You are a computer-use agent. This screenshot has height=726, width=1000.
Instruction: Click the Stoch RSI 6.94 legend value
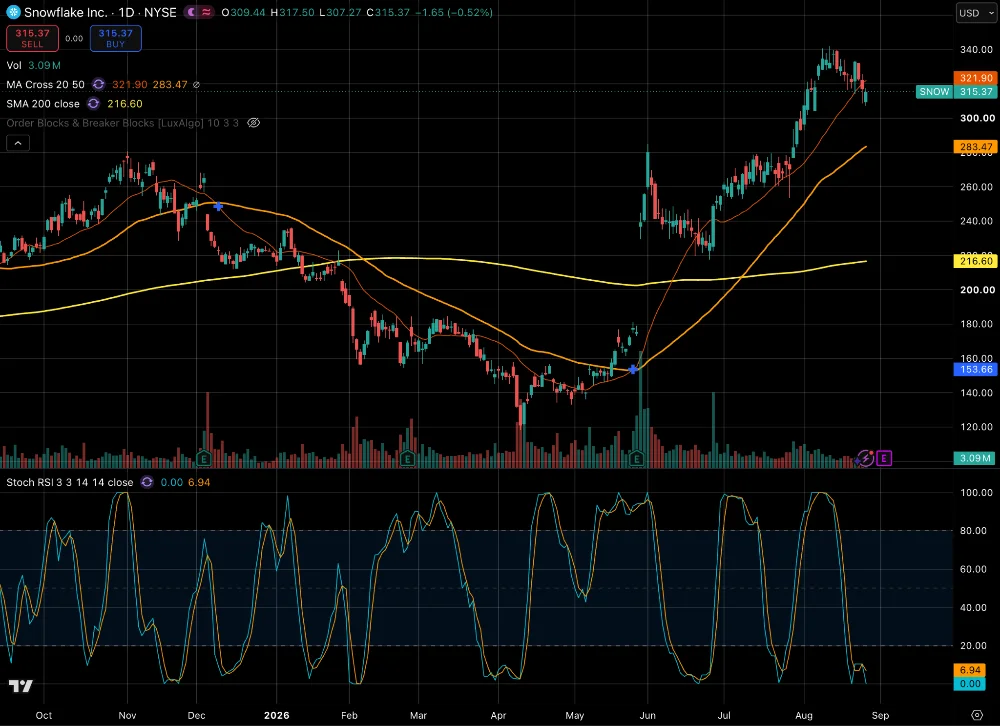[x=198, y=482]
